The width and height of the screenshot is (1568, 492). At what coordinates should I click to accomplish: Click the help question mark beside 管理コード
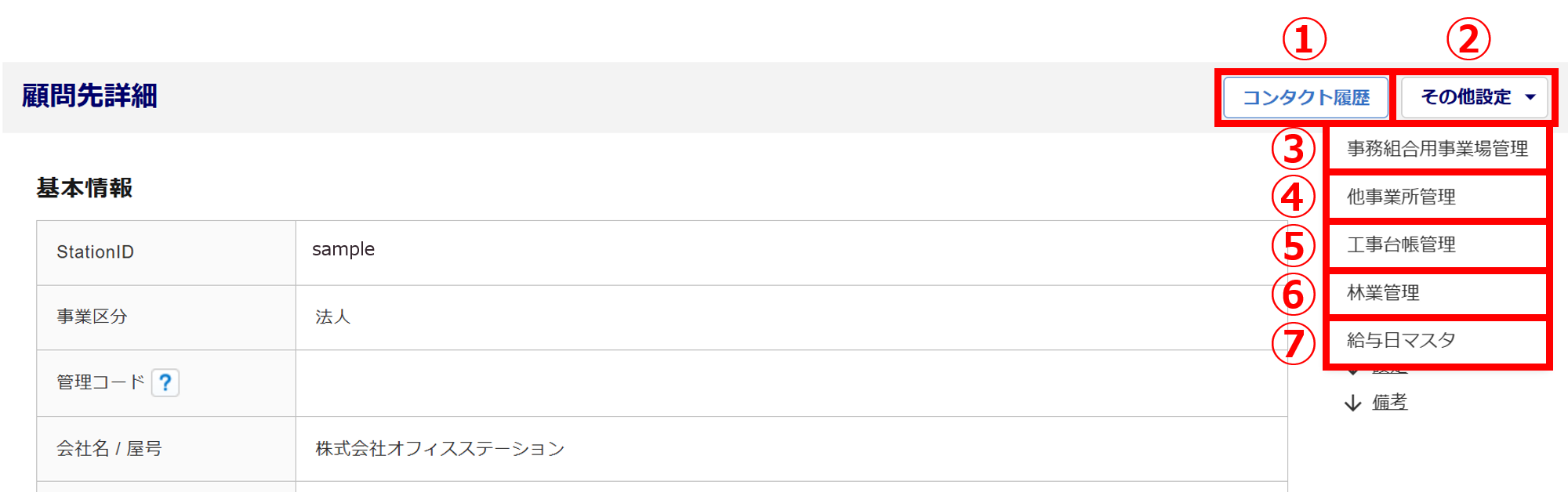[165, 382]
